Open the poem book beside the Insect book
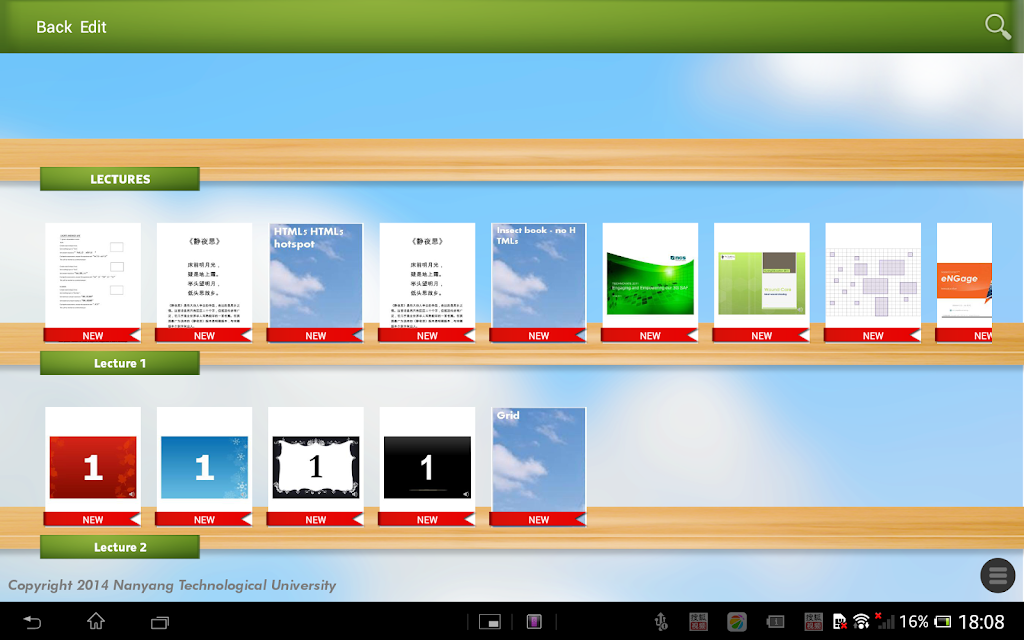This screenshot has height=640, width=1024. tap(427, 282)
